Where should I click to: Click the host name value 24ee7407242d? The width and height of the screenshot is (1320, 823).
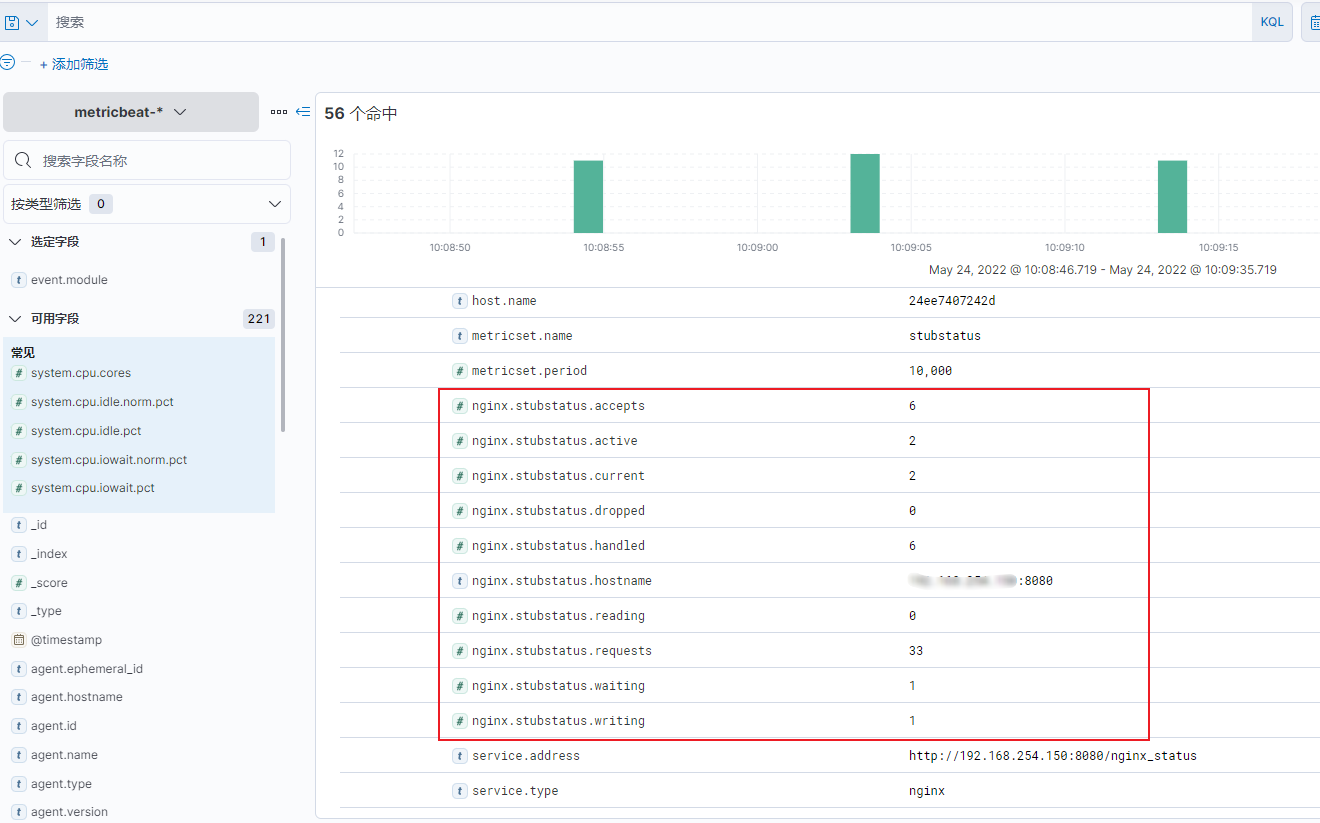[x=952, y=301]
